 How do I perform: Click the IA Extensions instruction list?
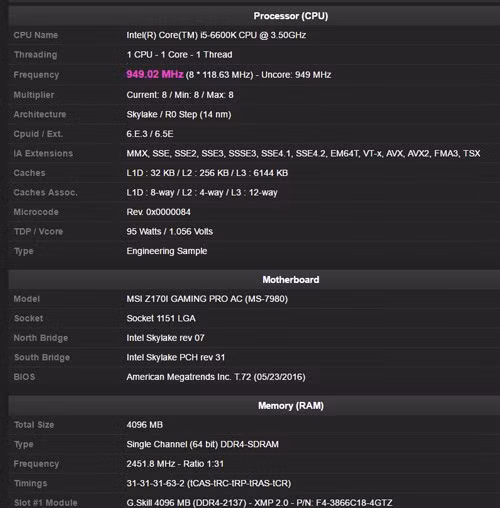click(x=303, y=153)
